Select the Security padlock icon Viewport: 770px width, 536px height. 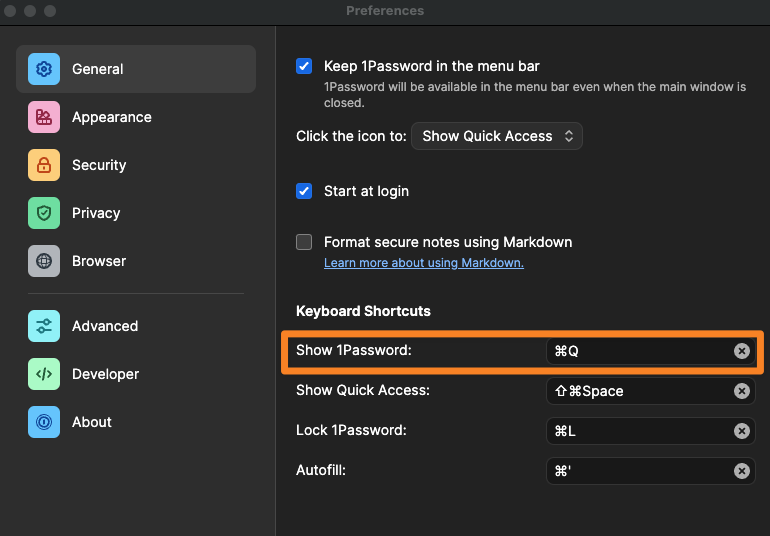point(44,165)
